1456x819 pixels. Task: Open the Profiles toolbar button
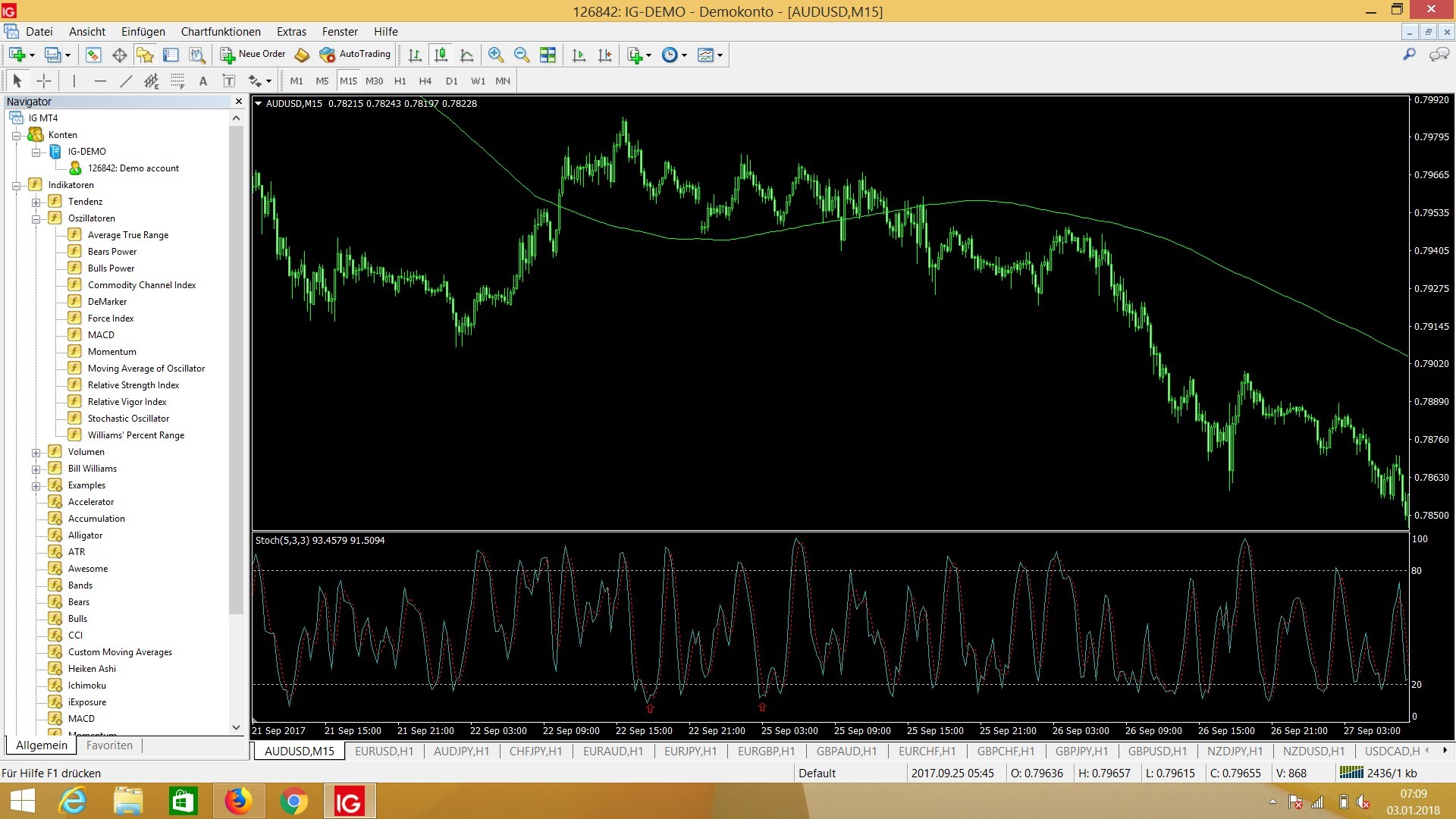(x=53, y=55)
